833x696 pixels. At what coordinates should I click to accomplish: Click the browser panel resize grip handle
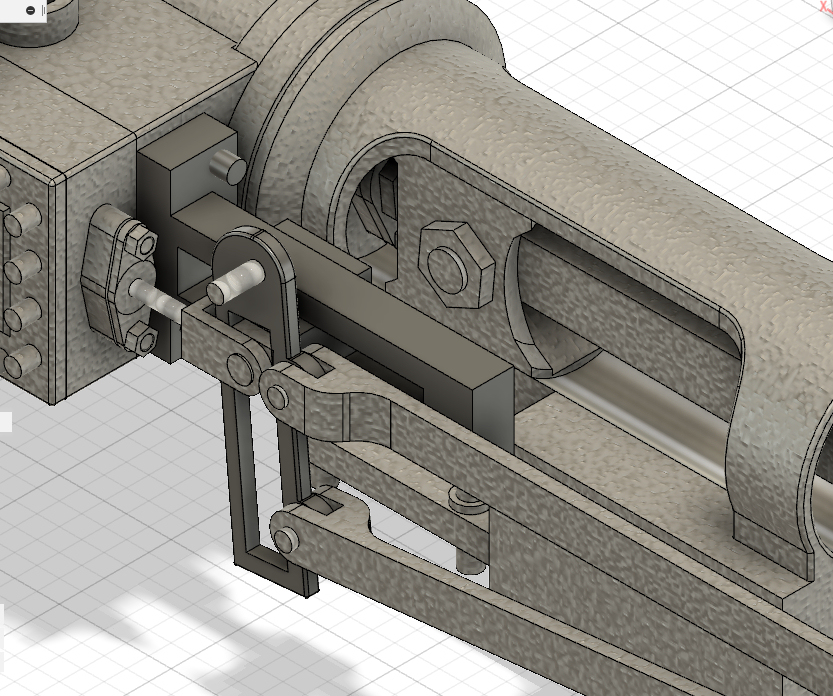[x=43, y=10]
